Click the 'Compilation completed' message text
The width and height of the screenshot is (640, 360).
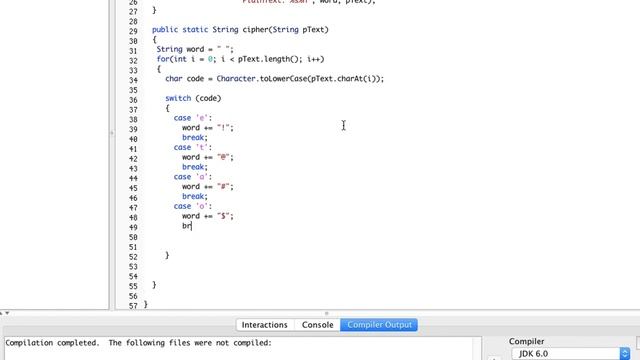138,343
